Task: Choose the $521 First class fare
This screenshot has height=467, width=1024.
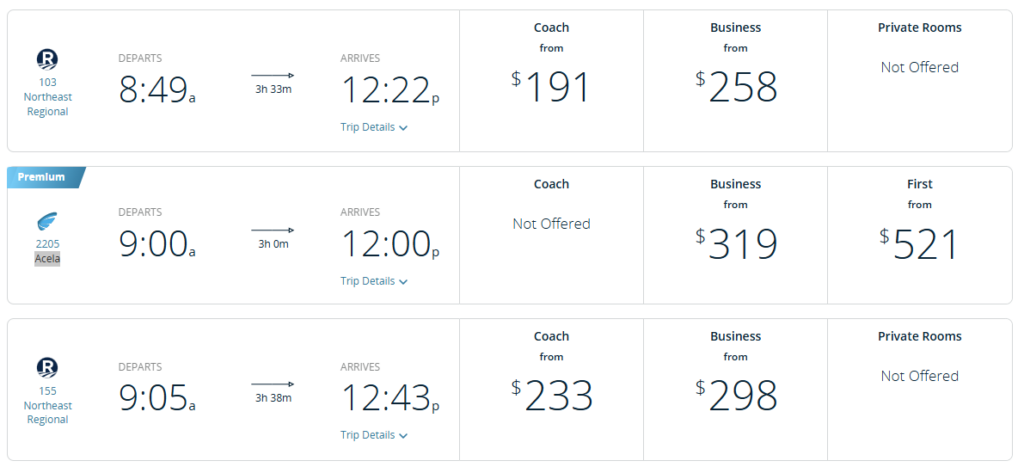Action: 919,243
